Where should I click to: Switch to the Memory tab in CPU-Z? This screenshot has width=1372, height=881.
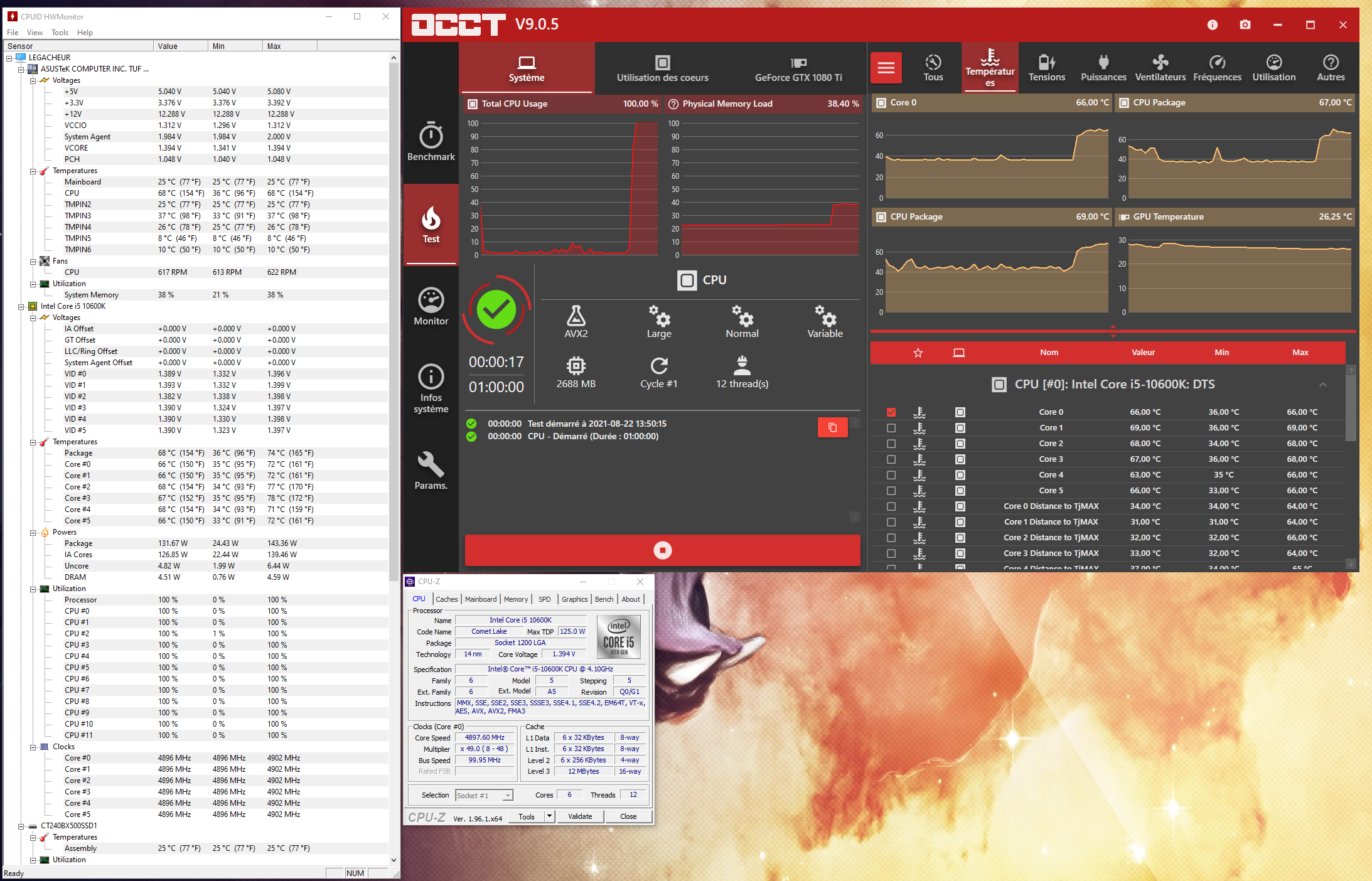coord(516,599)
